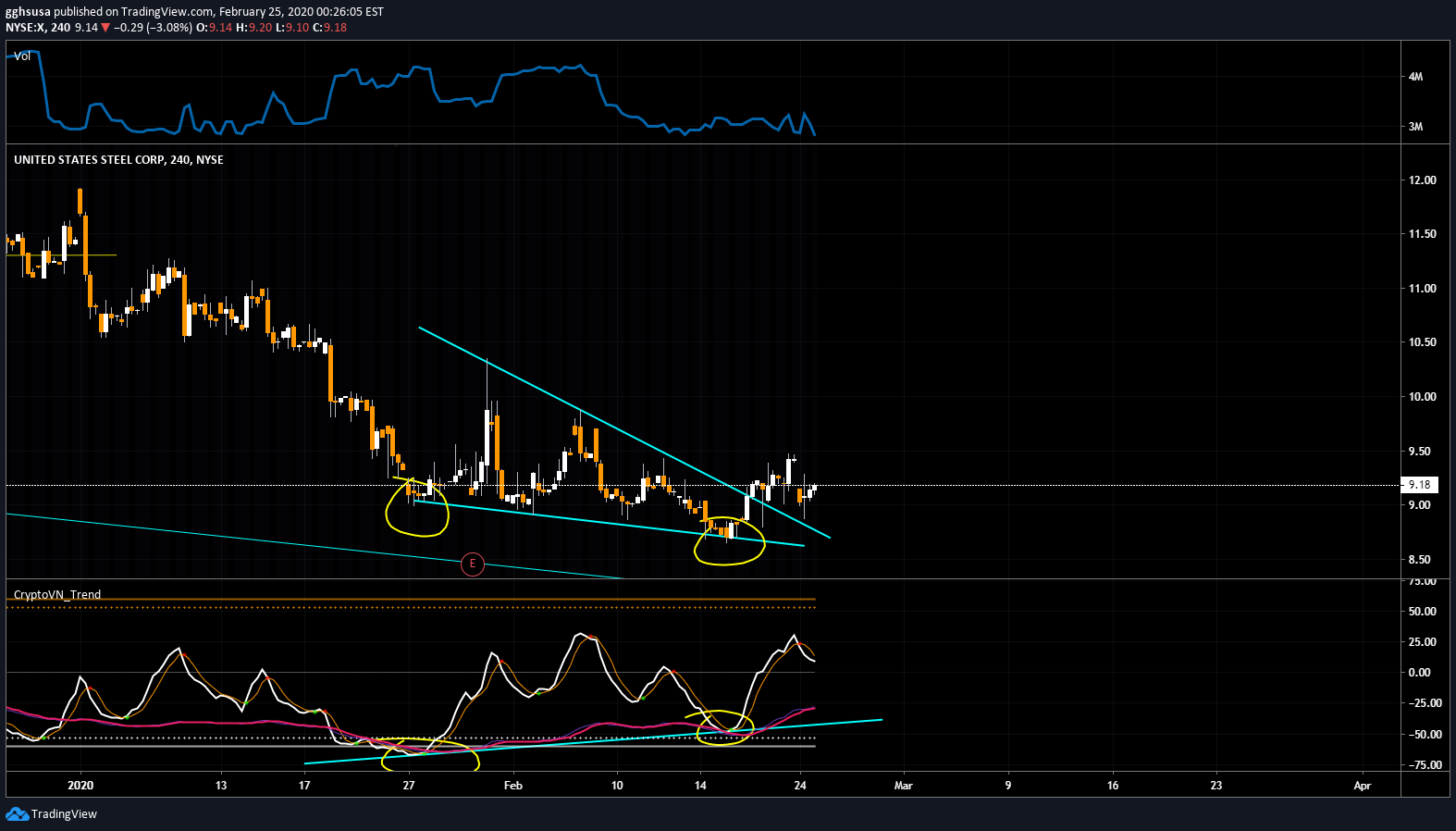The image size is (1456, 831).
Task: Click the time axis date label 24
Action: (x=800, y=786)
